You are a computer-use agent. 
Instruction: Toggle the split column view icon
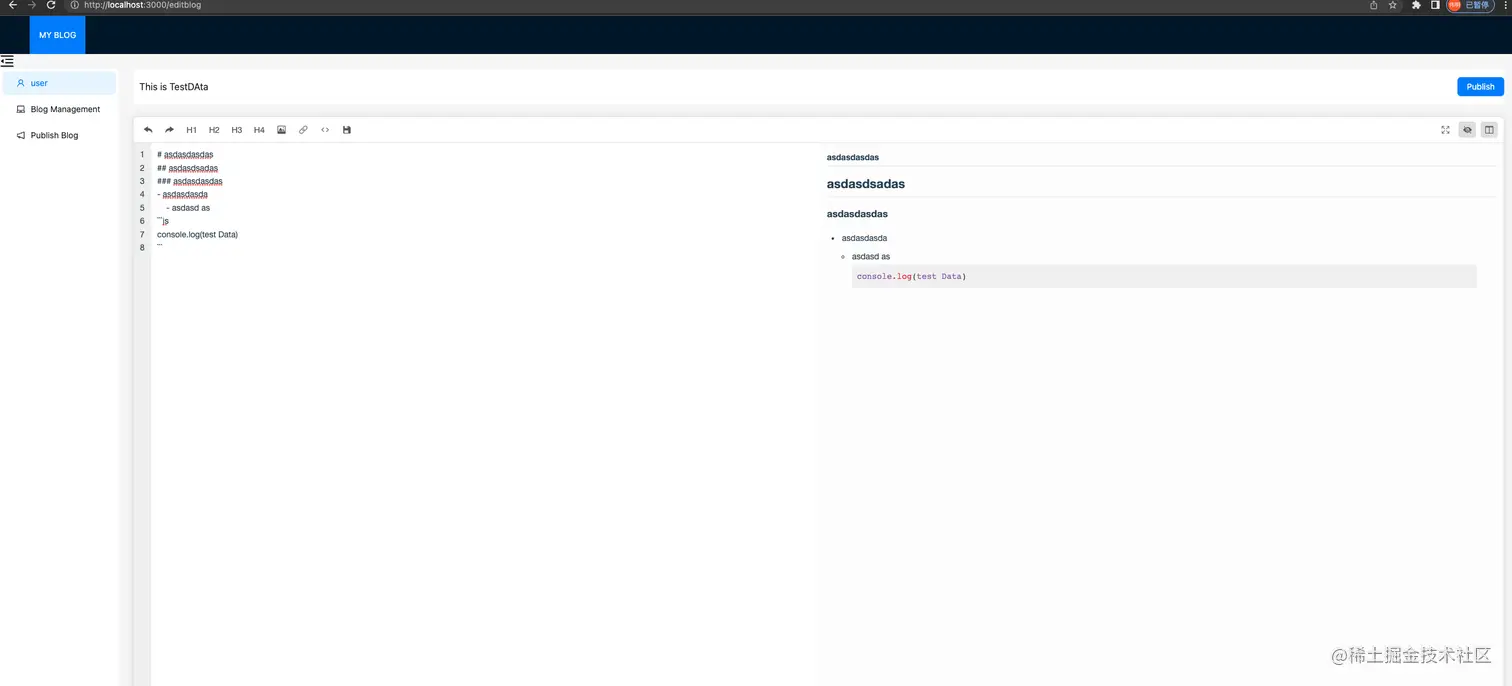pos(1489,130)
